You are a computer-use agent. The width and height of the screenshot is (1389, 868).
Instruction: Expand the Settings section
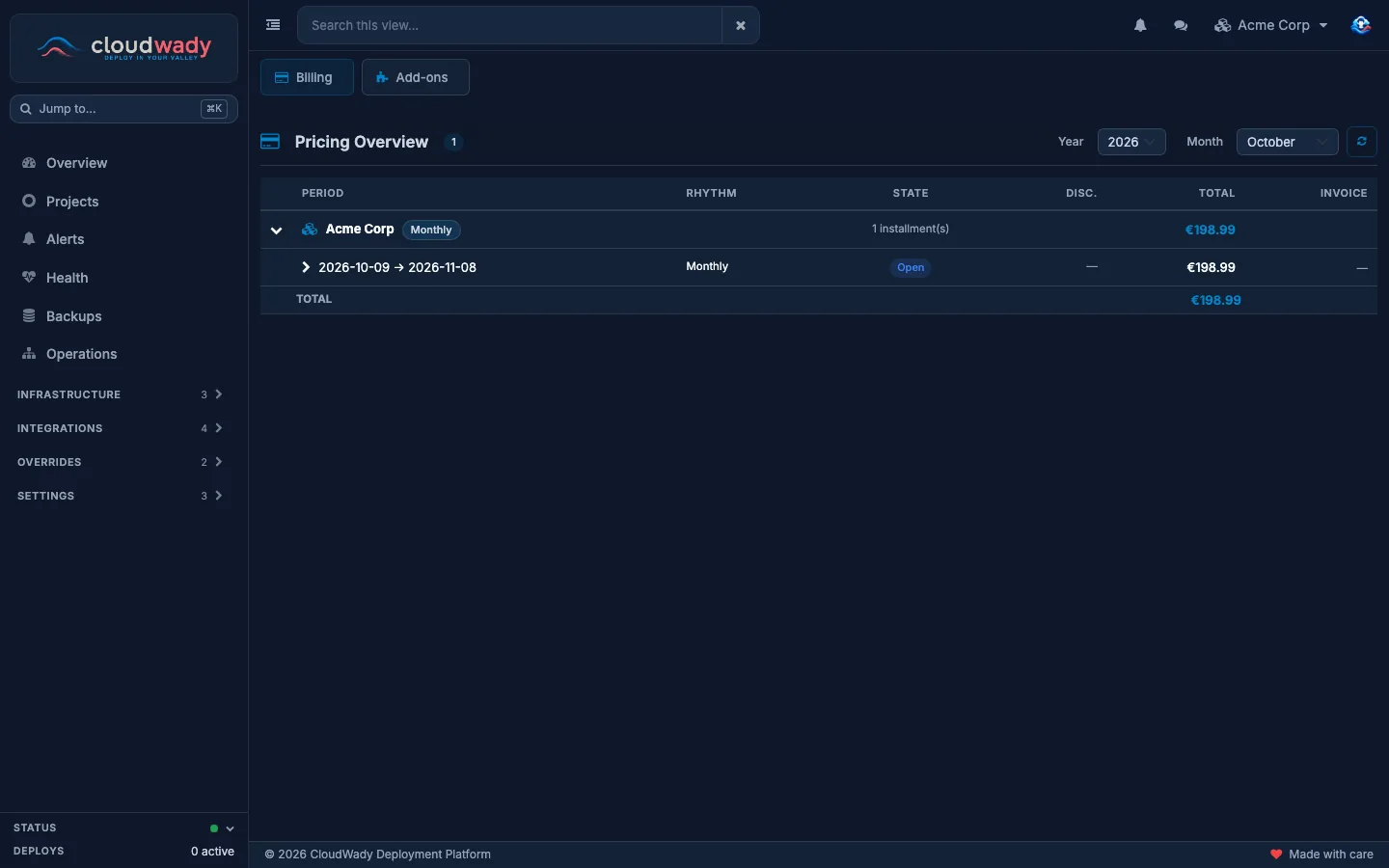121,496
